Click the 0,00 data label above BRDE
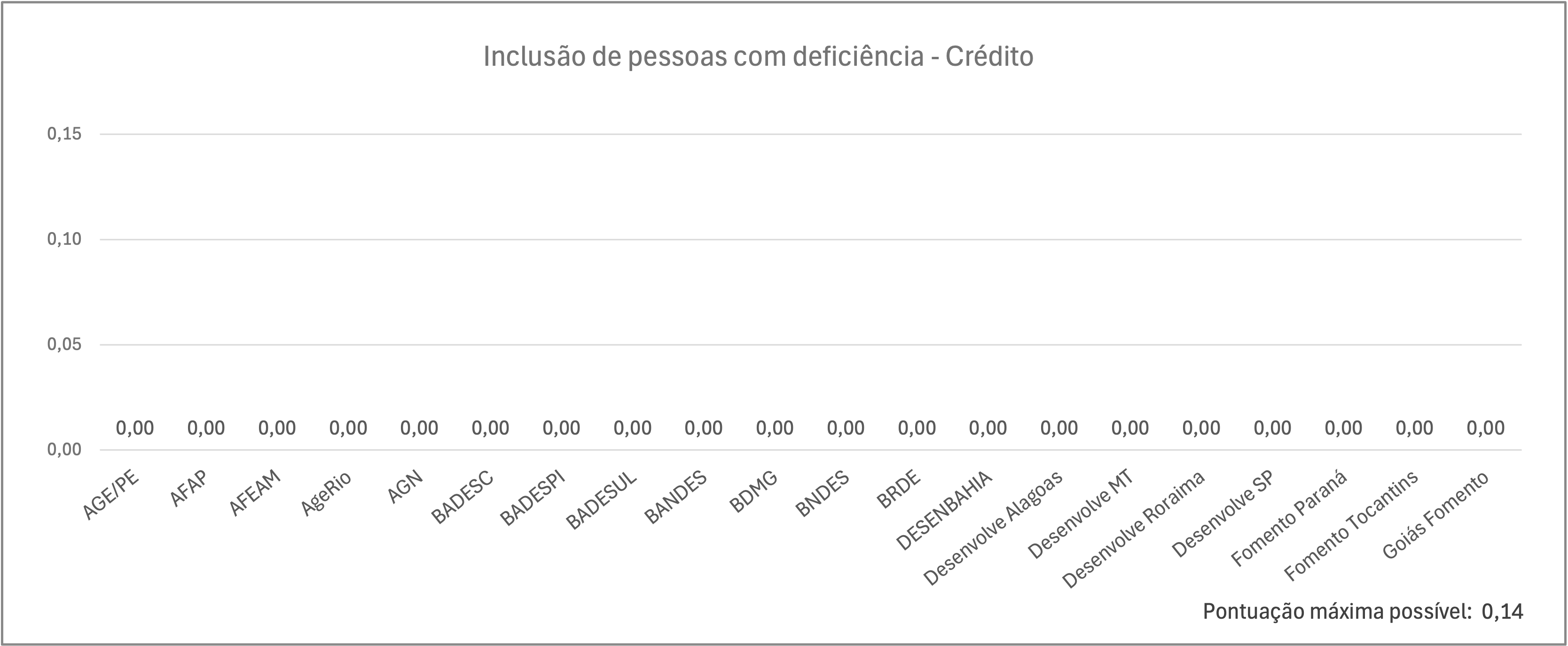 pyautogui.click(x=917, y=428)
